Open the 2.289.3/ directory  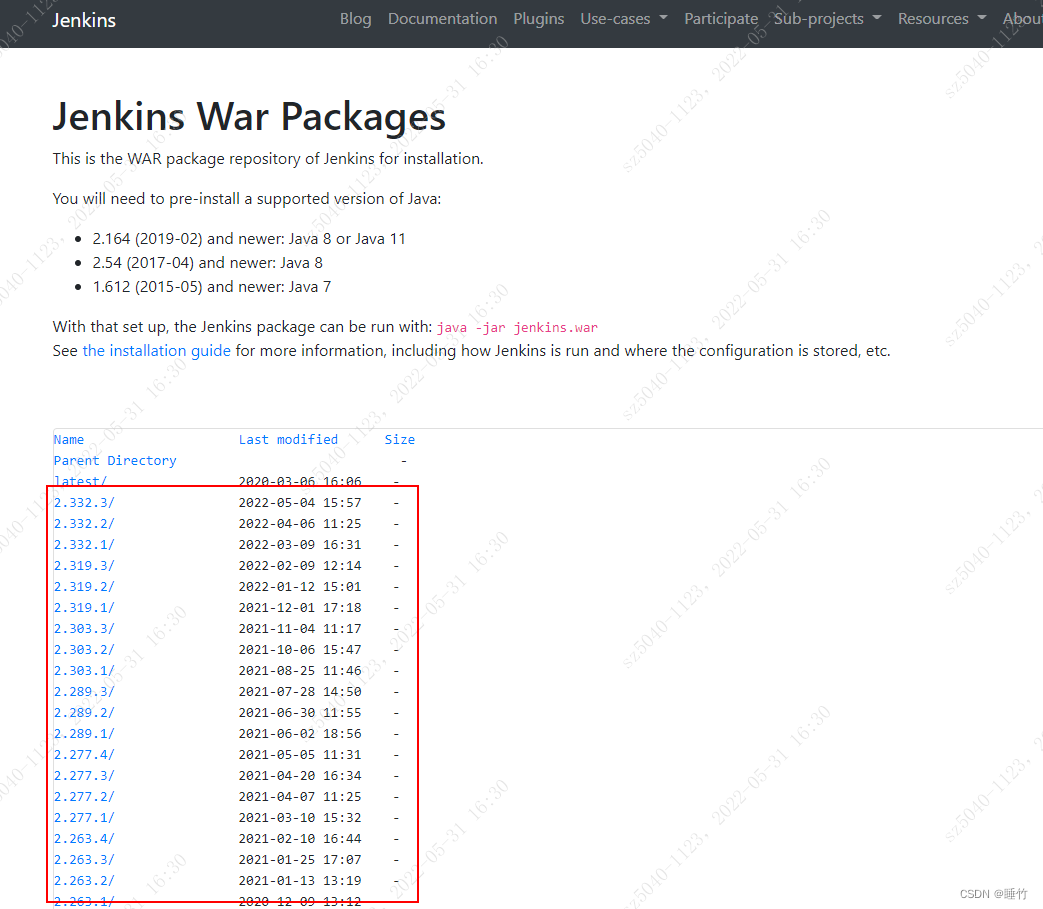point(84,692)
